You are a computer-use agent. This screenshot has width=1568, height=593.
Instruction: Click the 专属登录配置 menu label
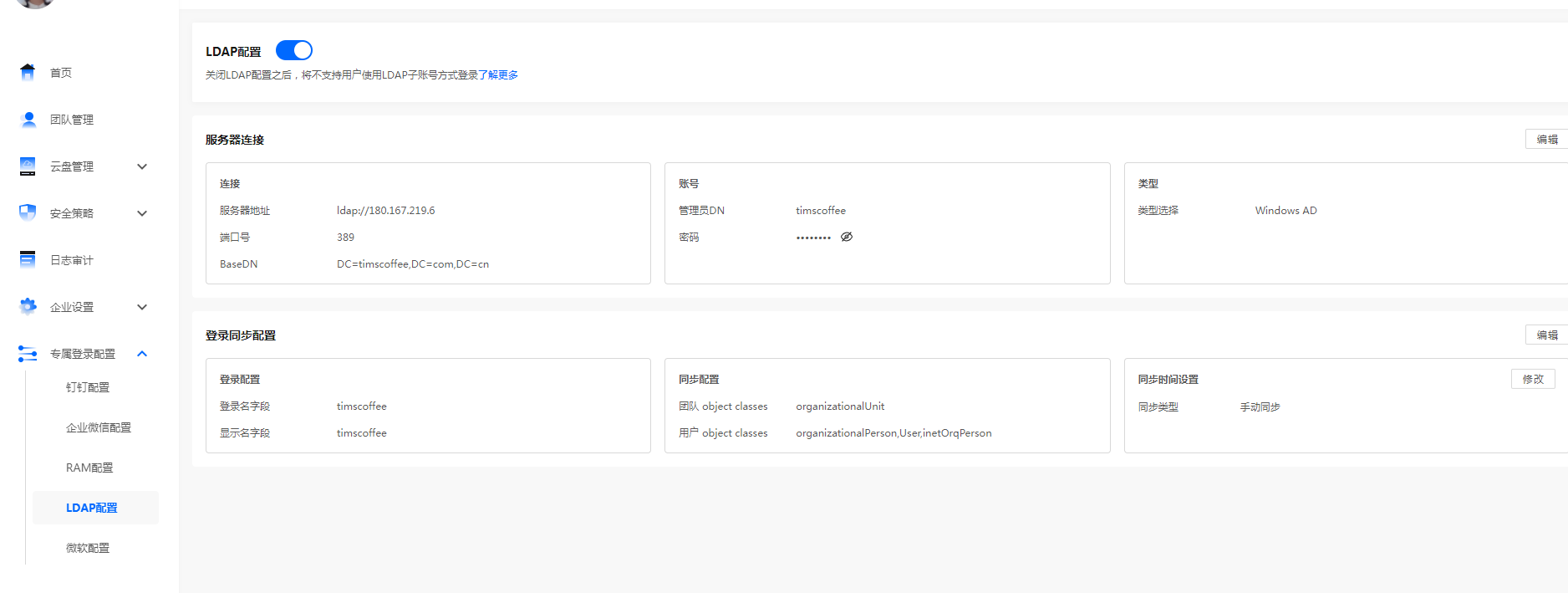pyautogui.click(x=83, y=354)
